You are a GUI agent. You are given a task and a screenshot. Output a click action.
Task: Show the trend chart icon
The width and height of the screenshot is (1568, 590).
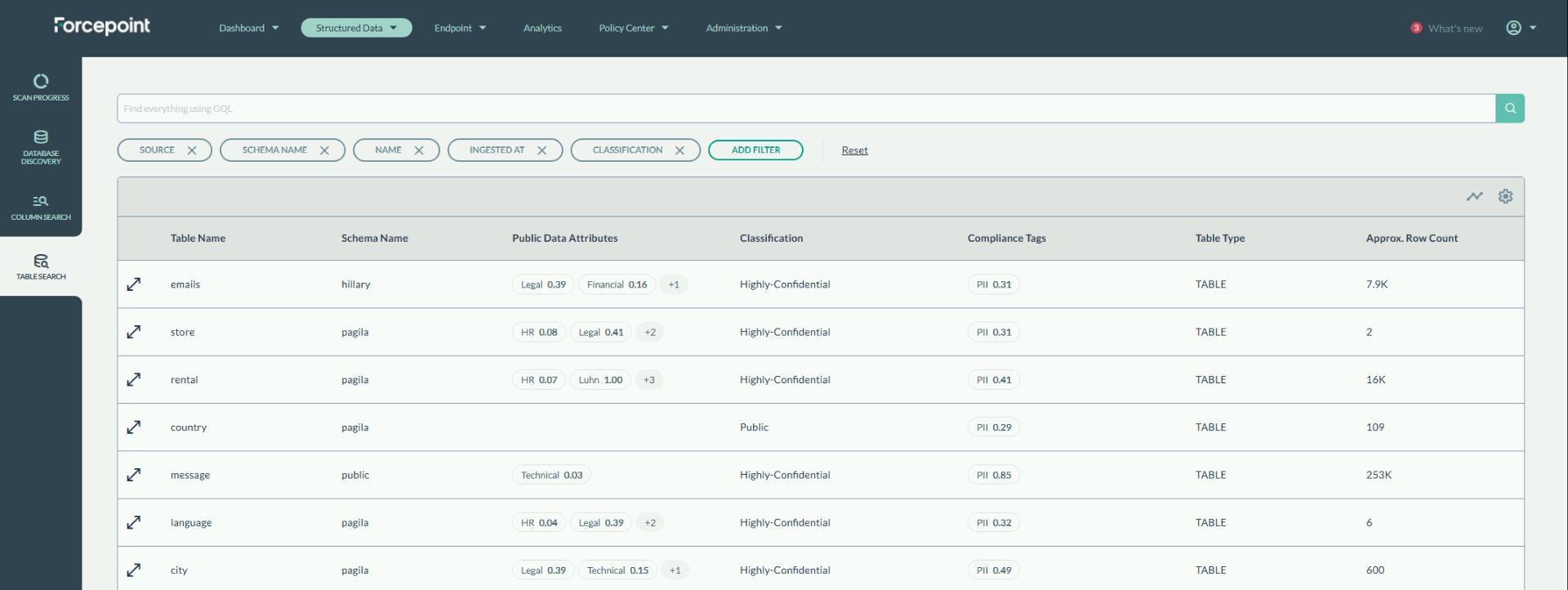pos(1474,196)
